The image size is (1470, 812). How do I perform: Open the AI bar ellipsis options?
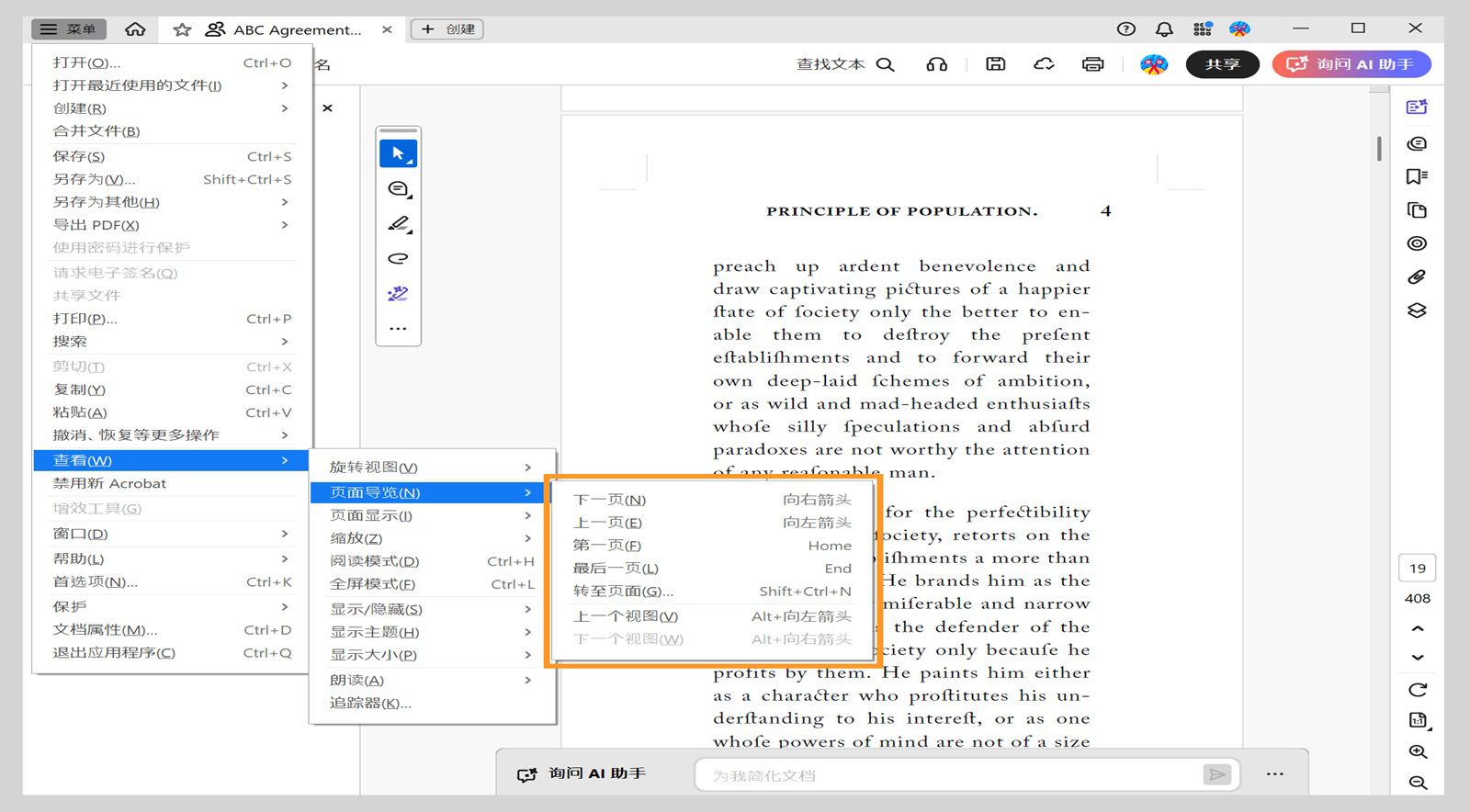(x=1274, y=774)
